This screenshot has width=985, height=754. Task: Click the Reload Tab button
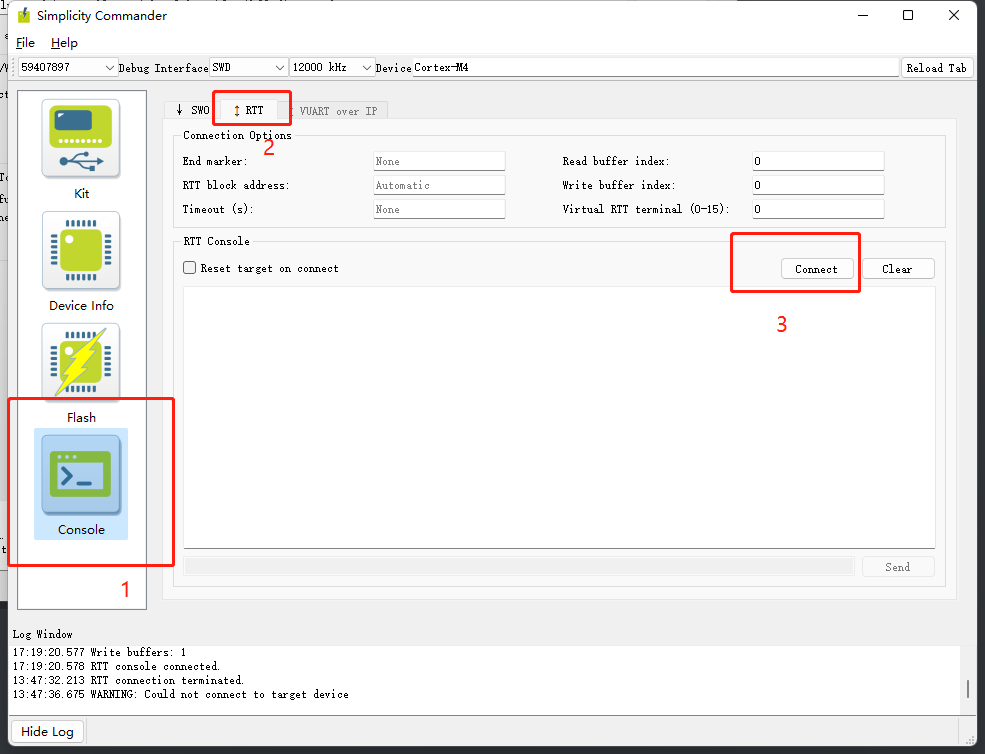937,68
